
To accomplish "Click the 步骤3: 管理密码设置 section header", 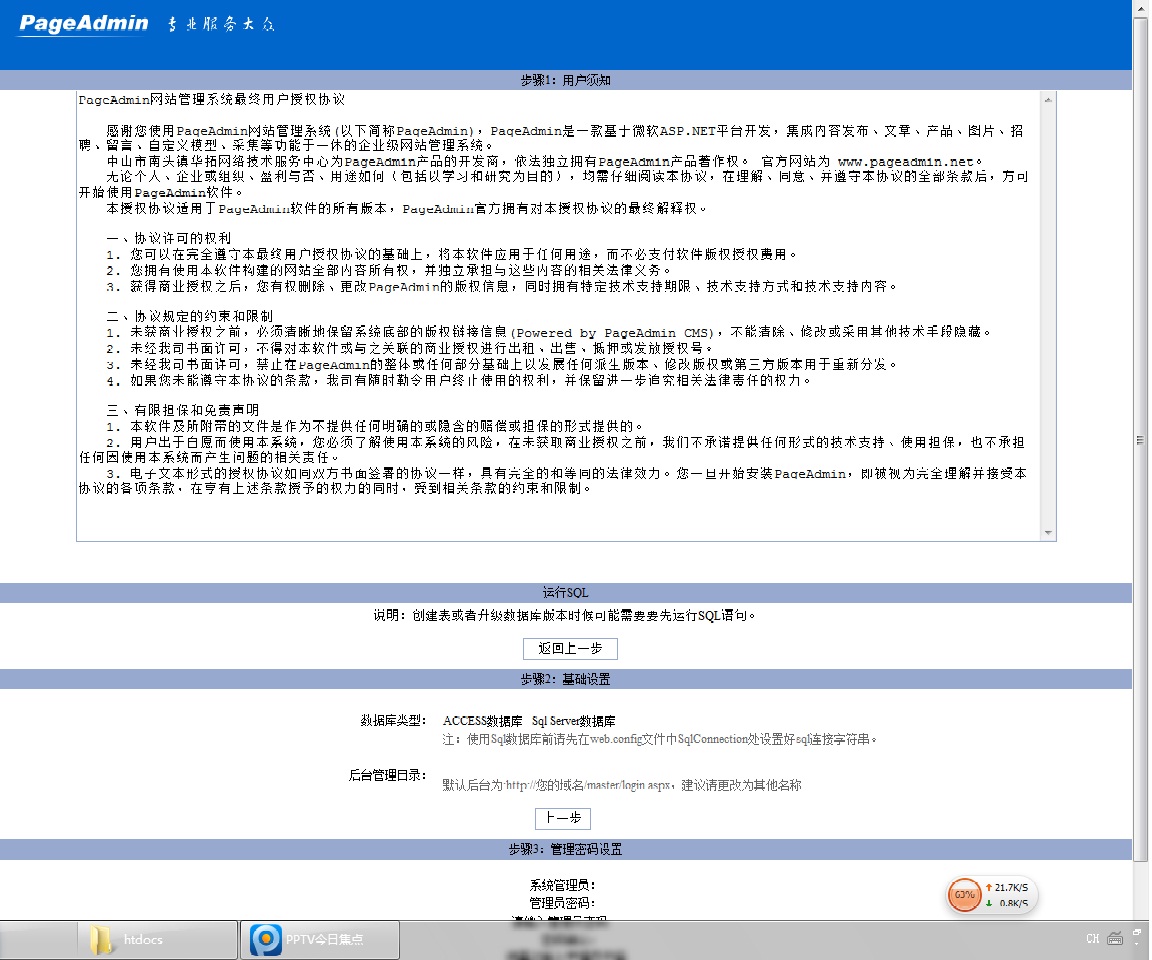I will point(565,849).
